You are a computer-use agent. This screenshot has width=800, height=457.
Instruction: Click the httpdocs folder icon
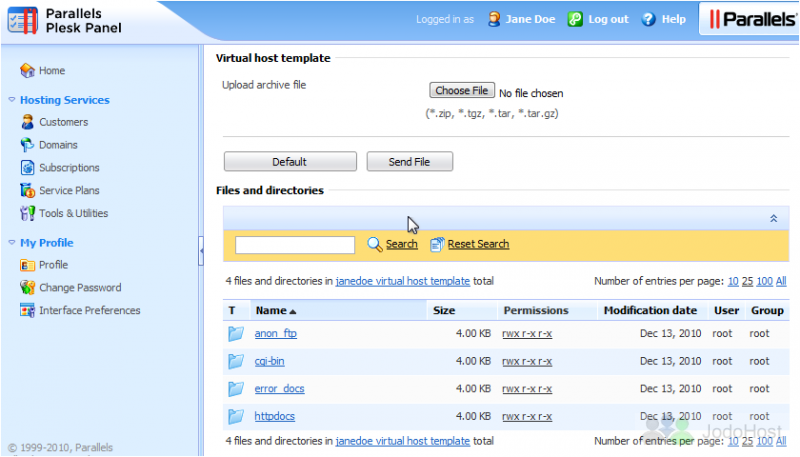236,416
